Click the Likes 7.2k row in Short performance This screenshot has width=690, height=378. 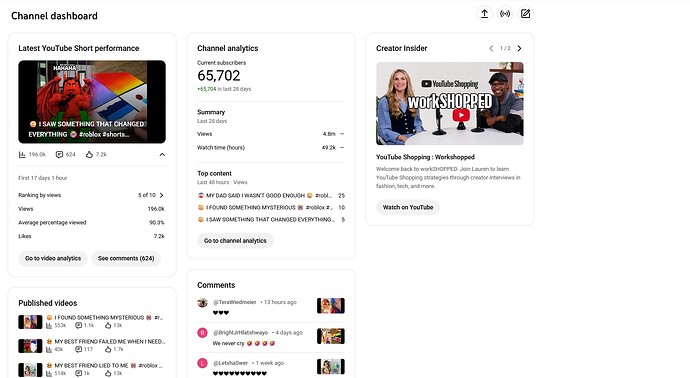[92, 236]
